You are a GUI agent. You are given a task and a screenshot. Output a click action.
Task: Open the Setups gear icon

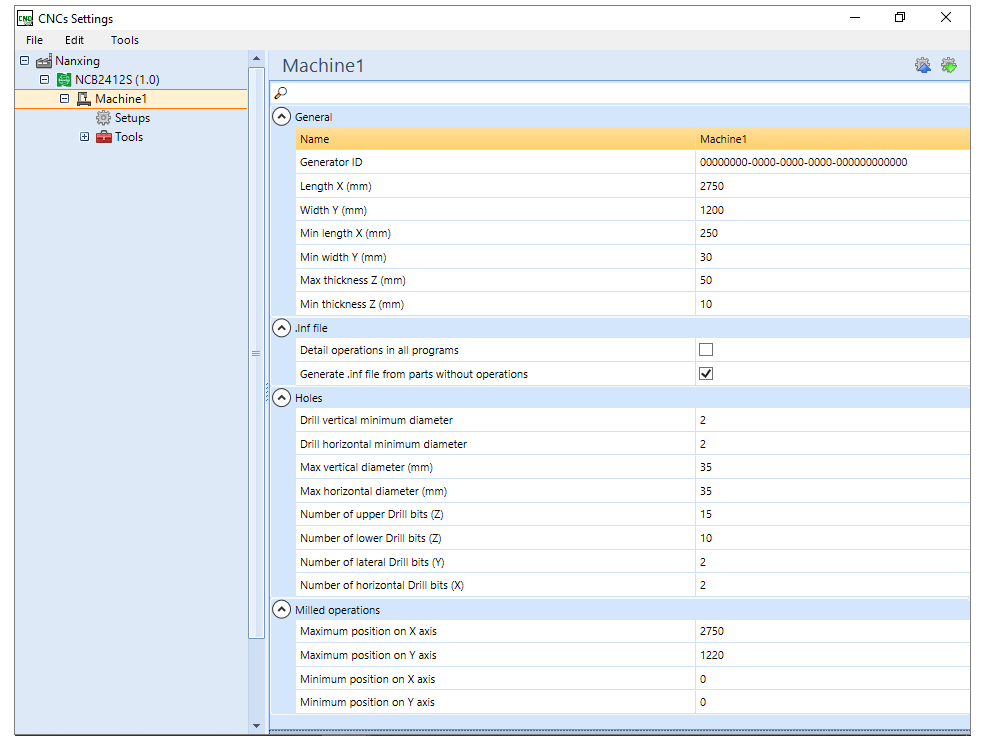103,118
